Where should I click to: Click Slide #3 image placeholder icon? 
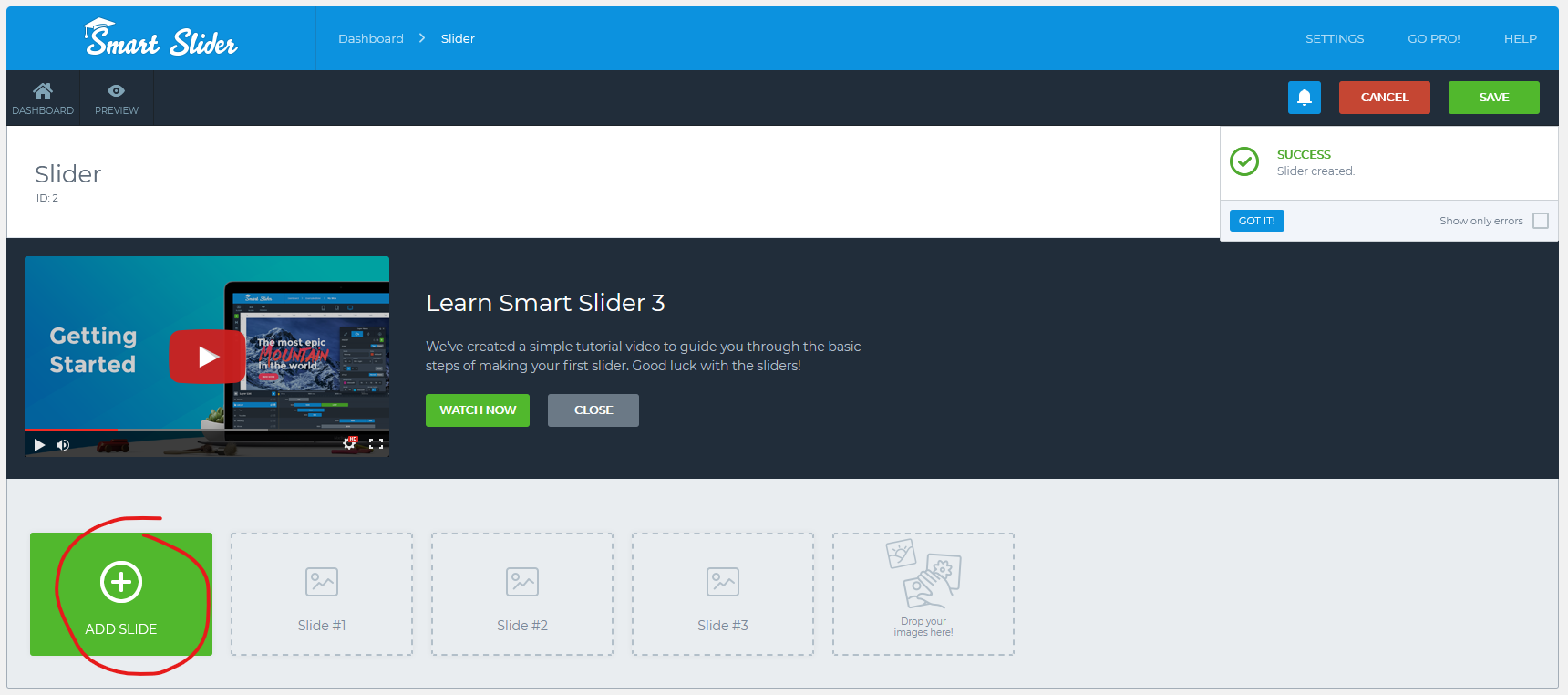[723, 582]
